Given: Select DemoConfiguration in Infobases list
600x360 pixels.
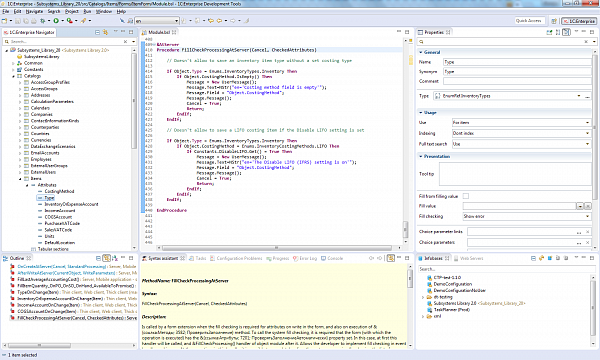Looking at the screenshot, I should (453, 284).
